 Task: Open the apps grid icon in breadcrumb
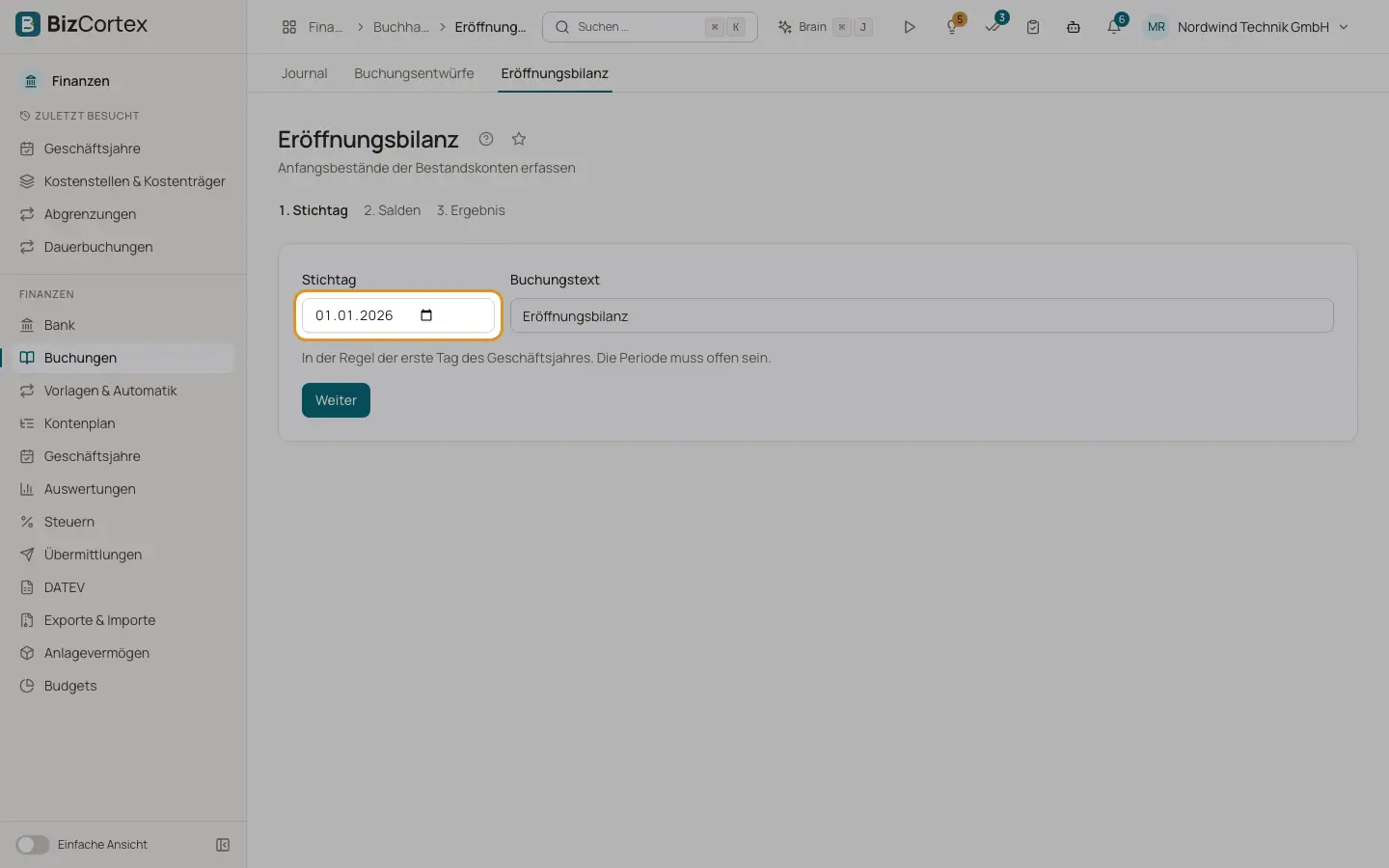click(x=289, y=27)
